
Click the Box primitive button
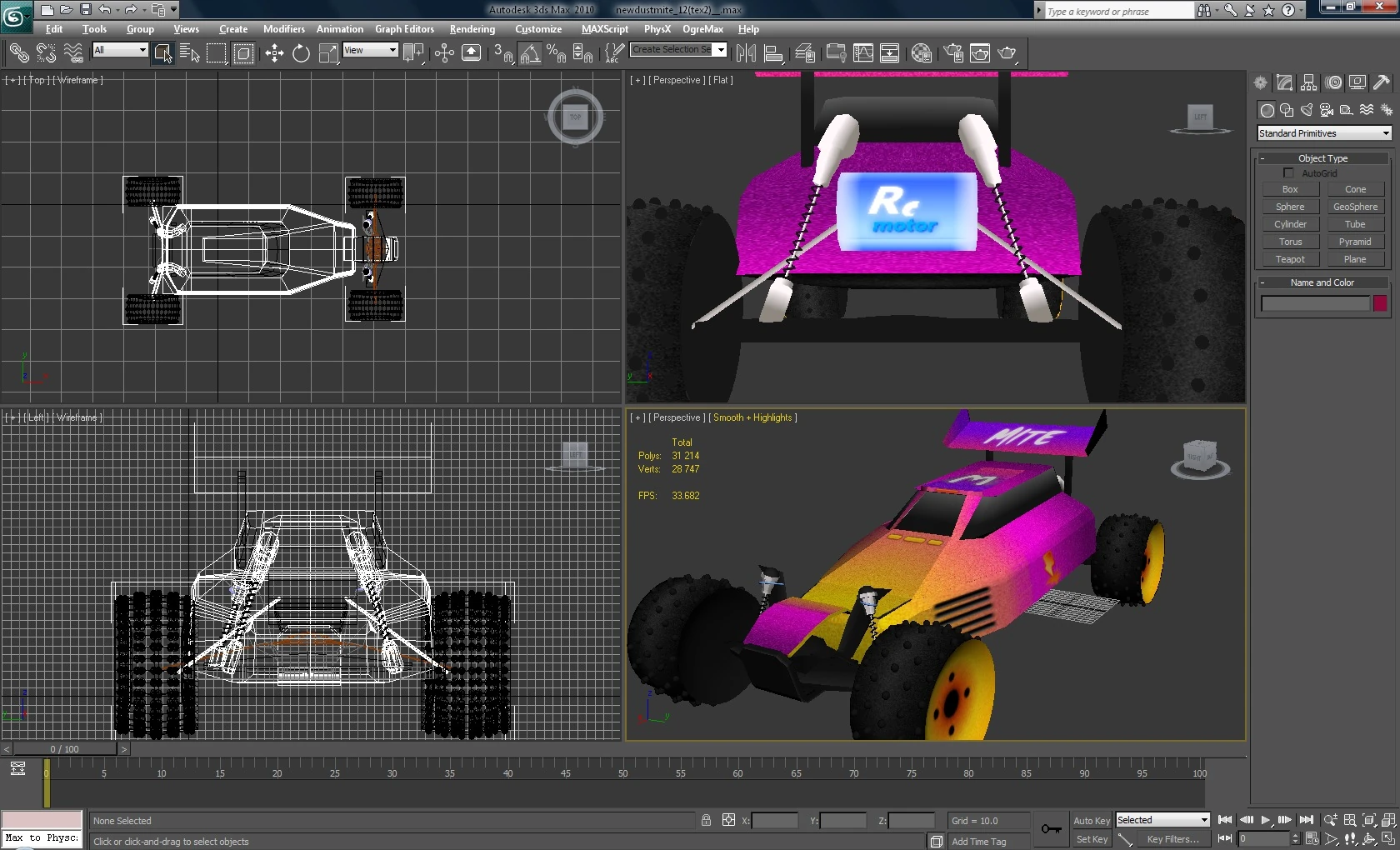pyautogui.click(x=1290, y=189)
